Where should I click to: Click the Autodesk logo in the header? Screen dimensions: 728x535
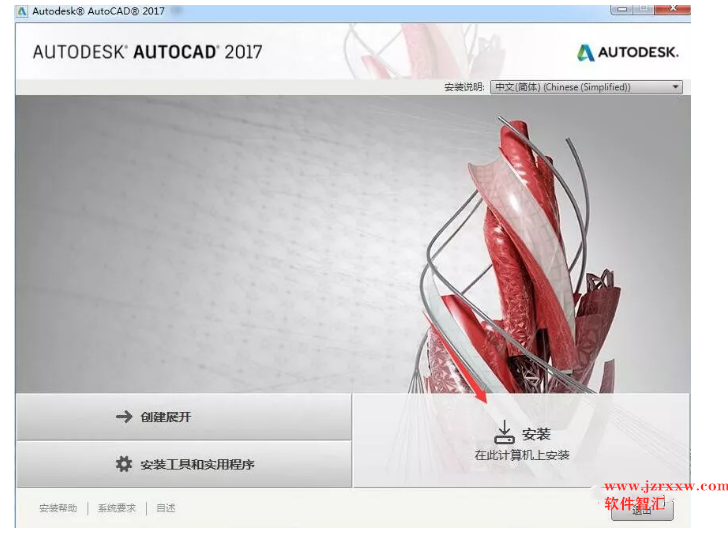click(628, 52)
